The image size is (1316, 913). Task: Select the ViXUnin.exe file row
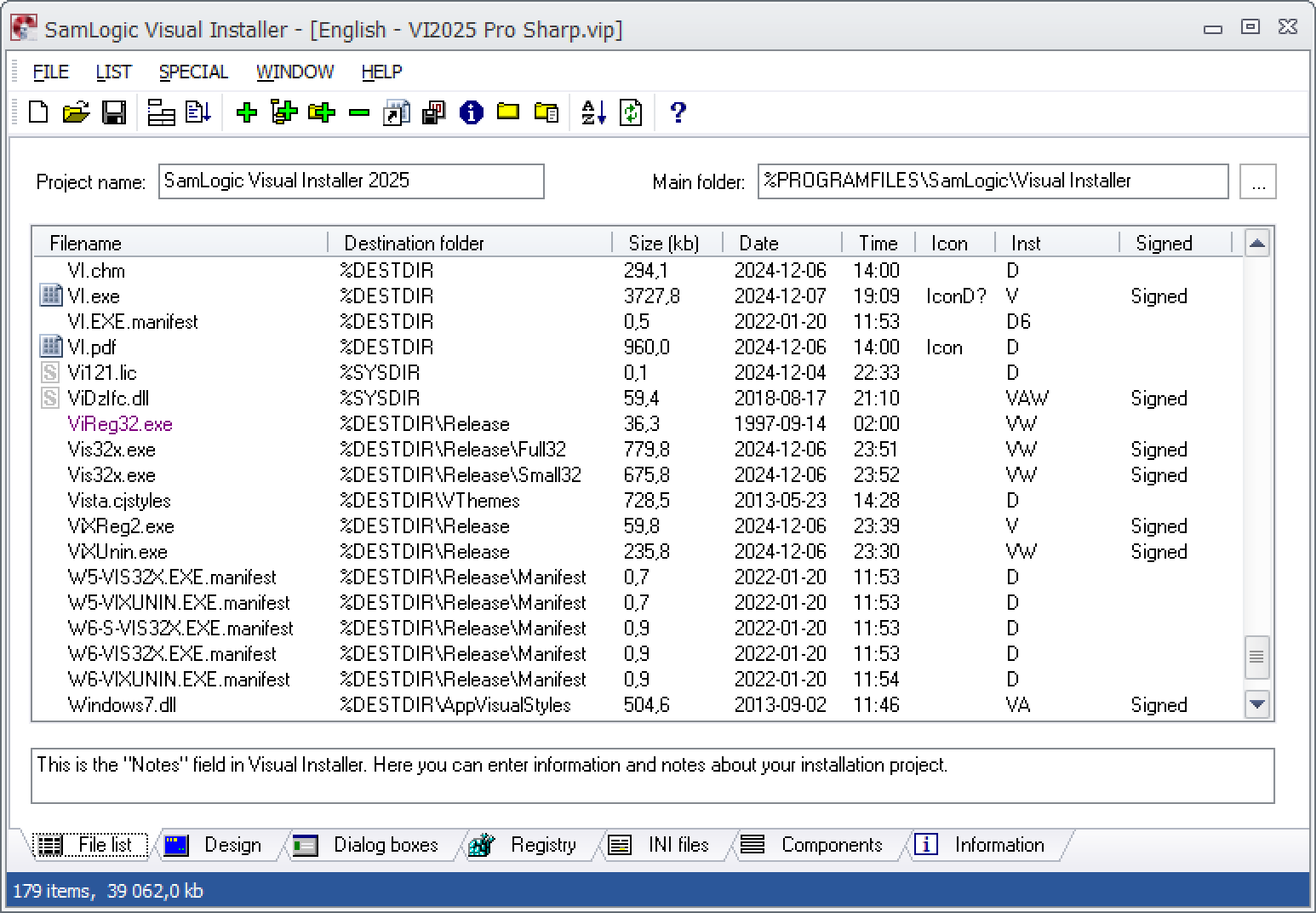(638, 551)
